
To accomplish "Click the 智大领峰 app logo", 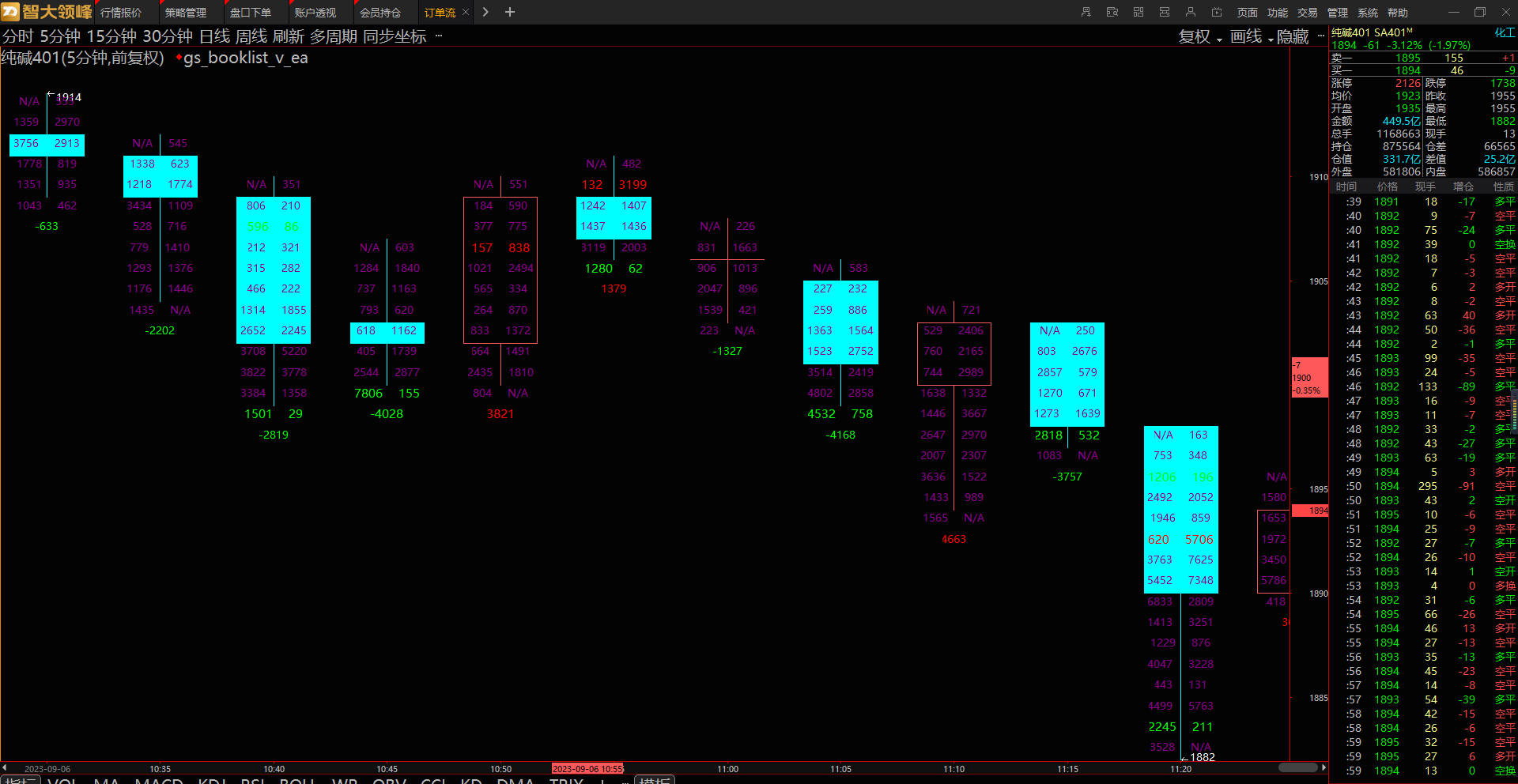I will tap(47, 12).
